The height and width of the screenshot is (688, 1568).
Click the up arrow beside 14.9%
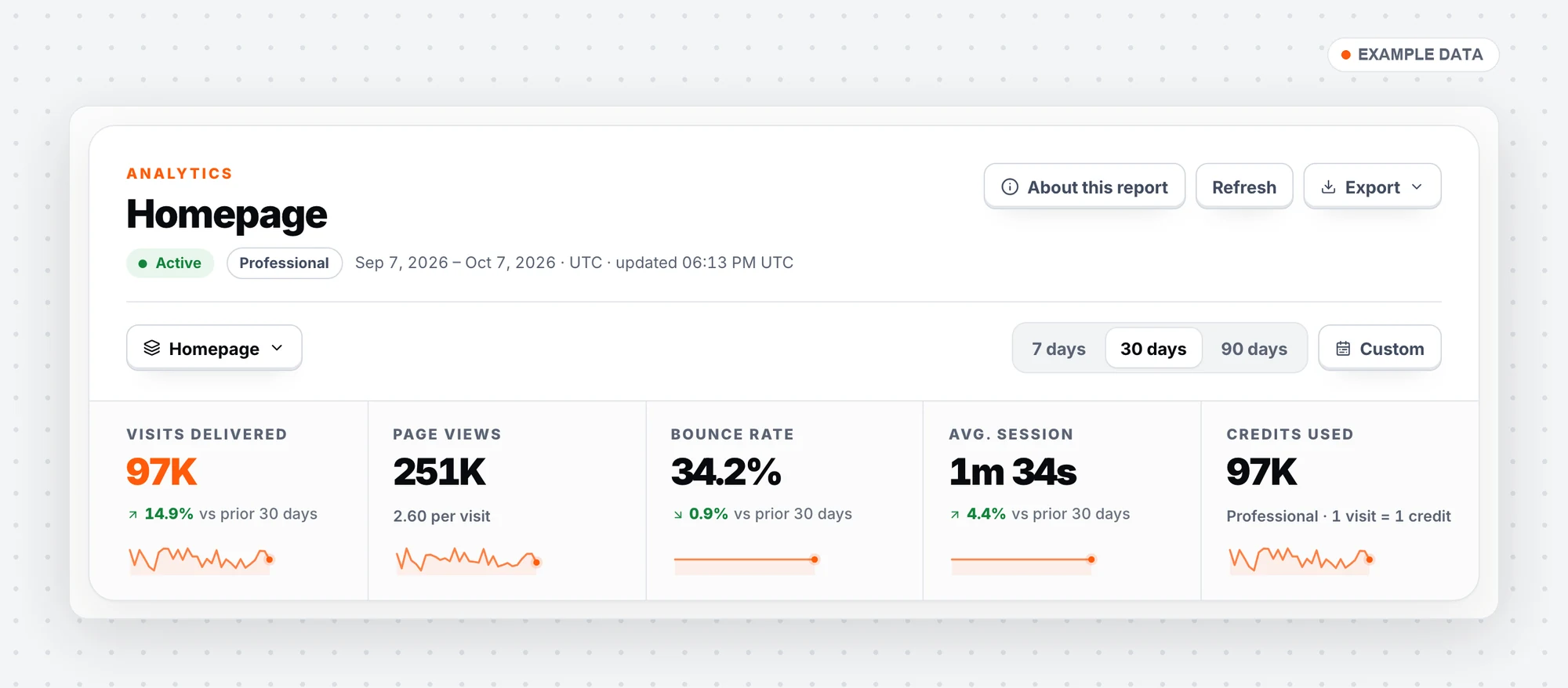tap(133, 515)
